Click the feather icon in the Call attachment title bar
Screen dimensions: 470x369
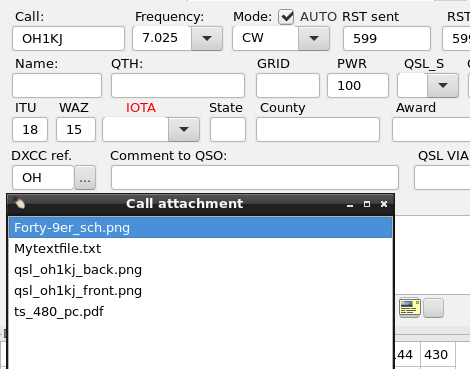pyautogui.click(x=19, y=203)
